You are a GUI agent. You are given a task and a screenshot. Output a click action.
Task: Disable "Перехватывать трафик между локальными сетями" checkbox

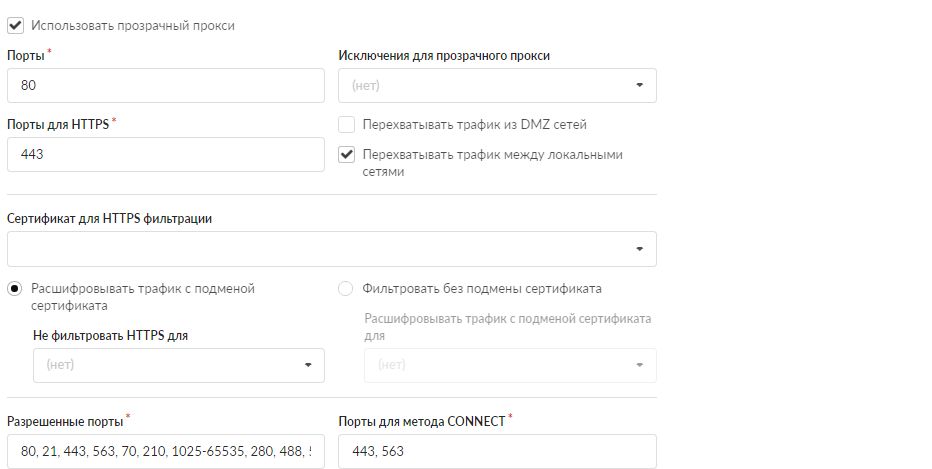[x=347, y=155]
